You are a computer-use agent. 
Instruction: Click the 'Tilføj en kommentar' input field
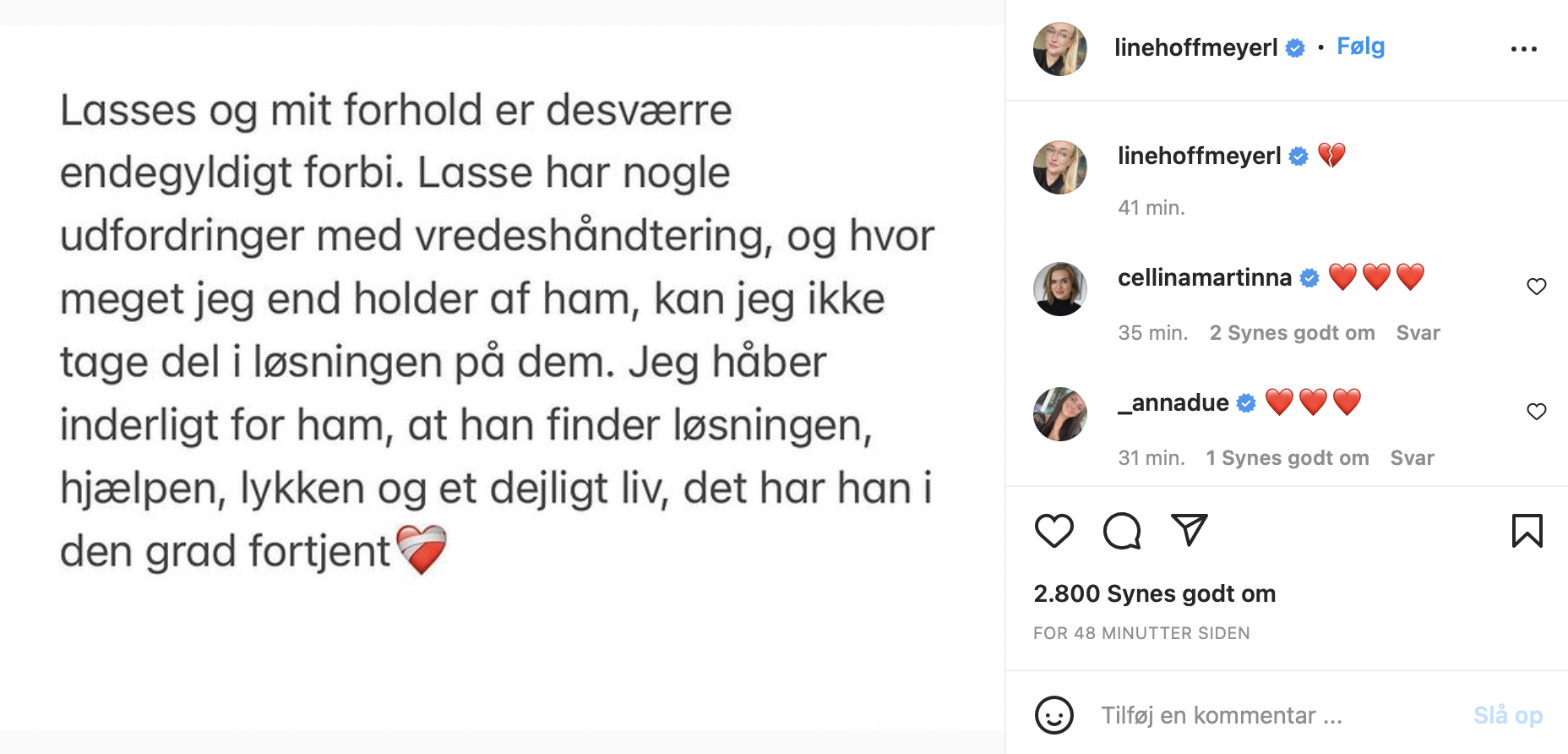click(1267, 715)
